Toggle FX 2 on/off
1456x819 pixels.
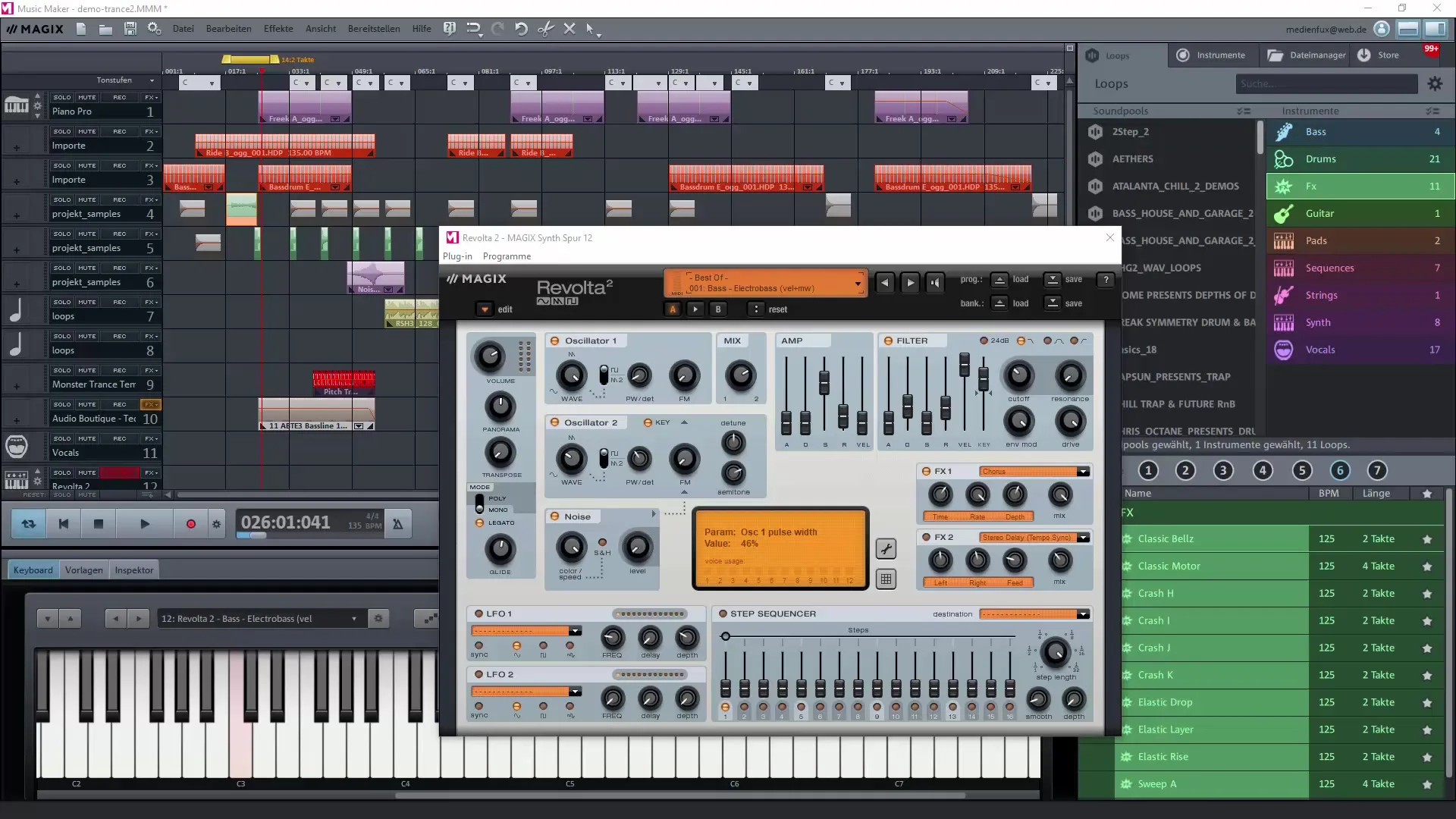click(x=926, y=538)
